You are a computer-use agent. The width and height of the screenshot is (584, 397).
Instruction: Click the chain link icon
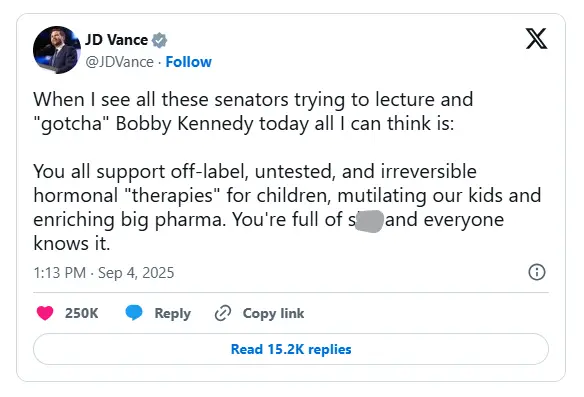223,313
